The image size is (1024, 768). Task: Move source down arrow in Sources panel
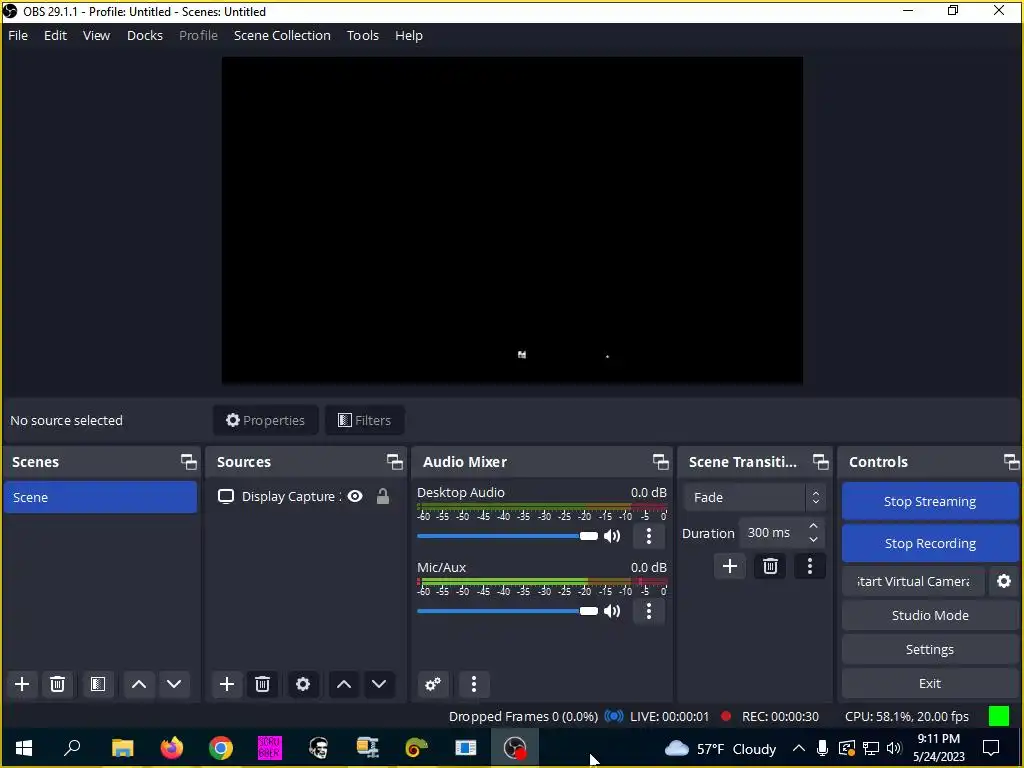click(x=379, y=684)
